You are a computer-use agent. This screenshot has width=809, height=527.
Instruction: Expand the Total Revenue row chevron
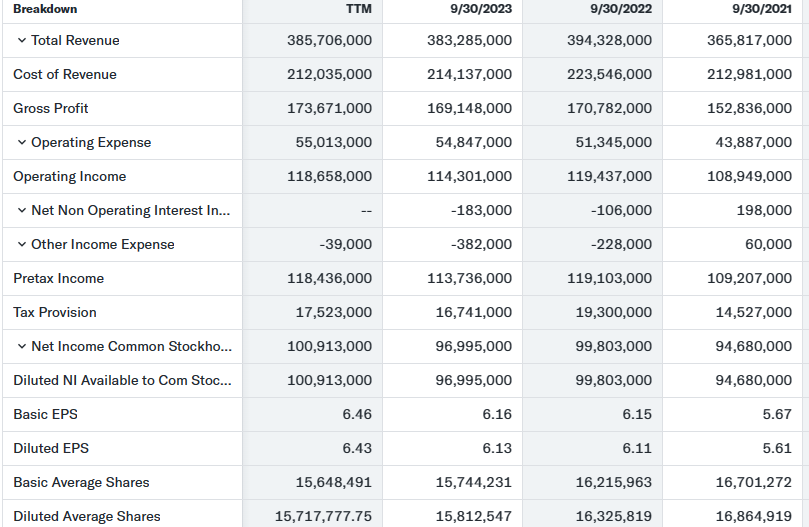[x=22, y=40]
